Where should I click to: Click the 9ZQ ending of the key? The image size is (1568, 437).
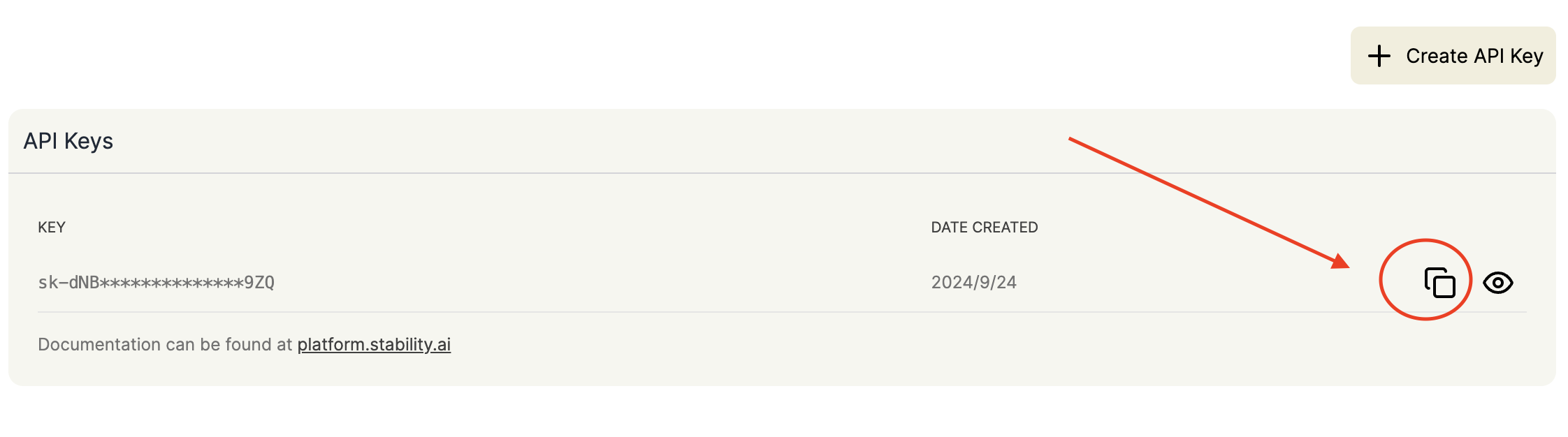[x=259, y=282]
